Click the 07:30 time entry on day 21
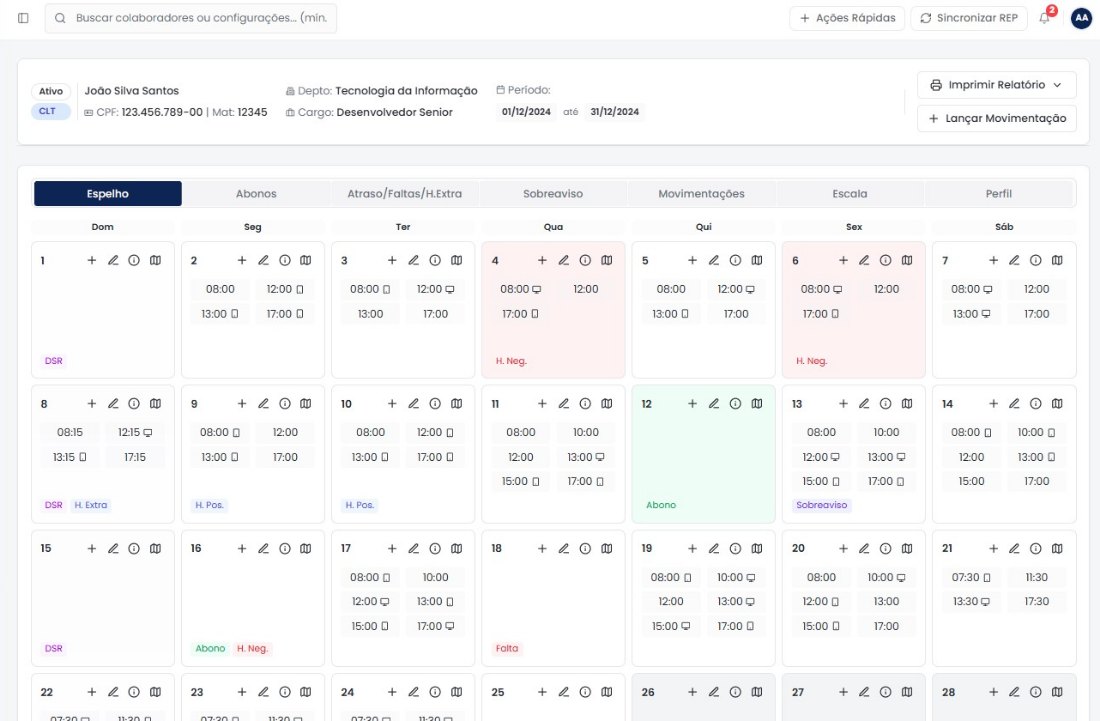Image resolution: width=1100 pixels, height=721 pixels. pyautogui.click(x=971, y=577)
